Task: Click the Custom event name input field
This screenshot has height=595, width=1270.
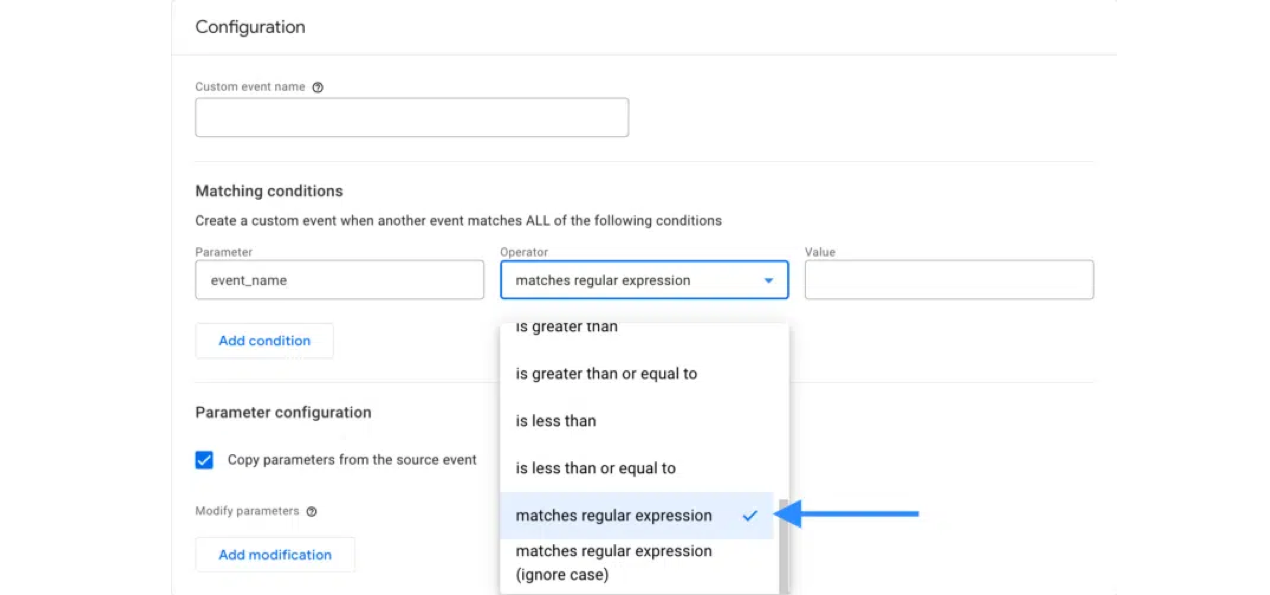Action: click(x=412, y=117)
